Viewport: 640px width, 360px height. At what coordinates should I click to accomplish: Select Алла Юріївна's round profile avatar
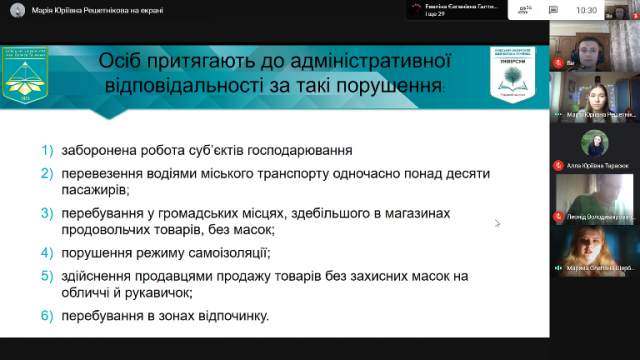(x=595, y=143)
